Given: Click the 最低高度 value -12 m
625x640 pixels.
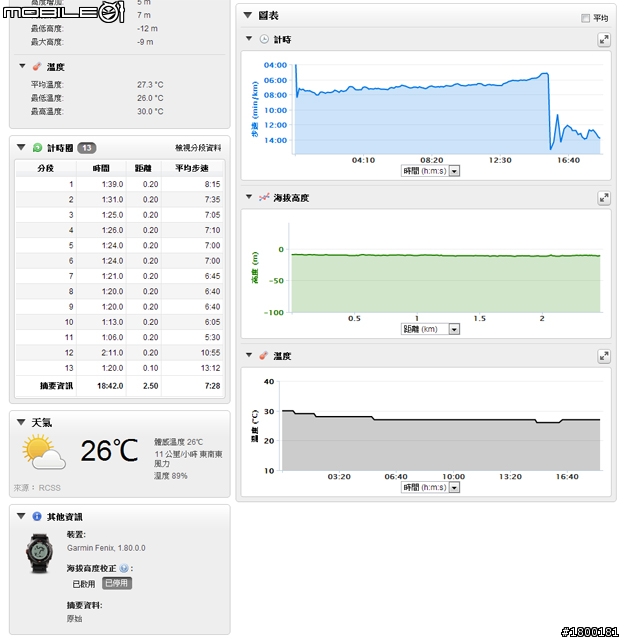Looking at the screenshot, I should point(147,29).
